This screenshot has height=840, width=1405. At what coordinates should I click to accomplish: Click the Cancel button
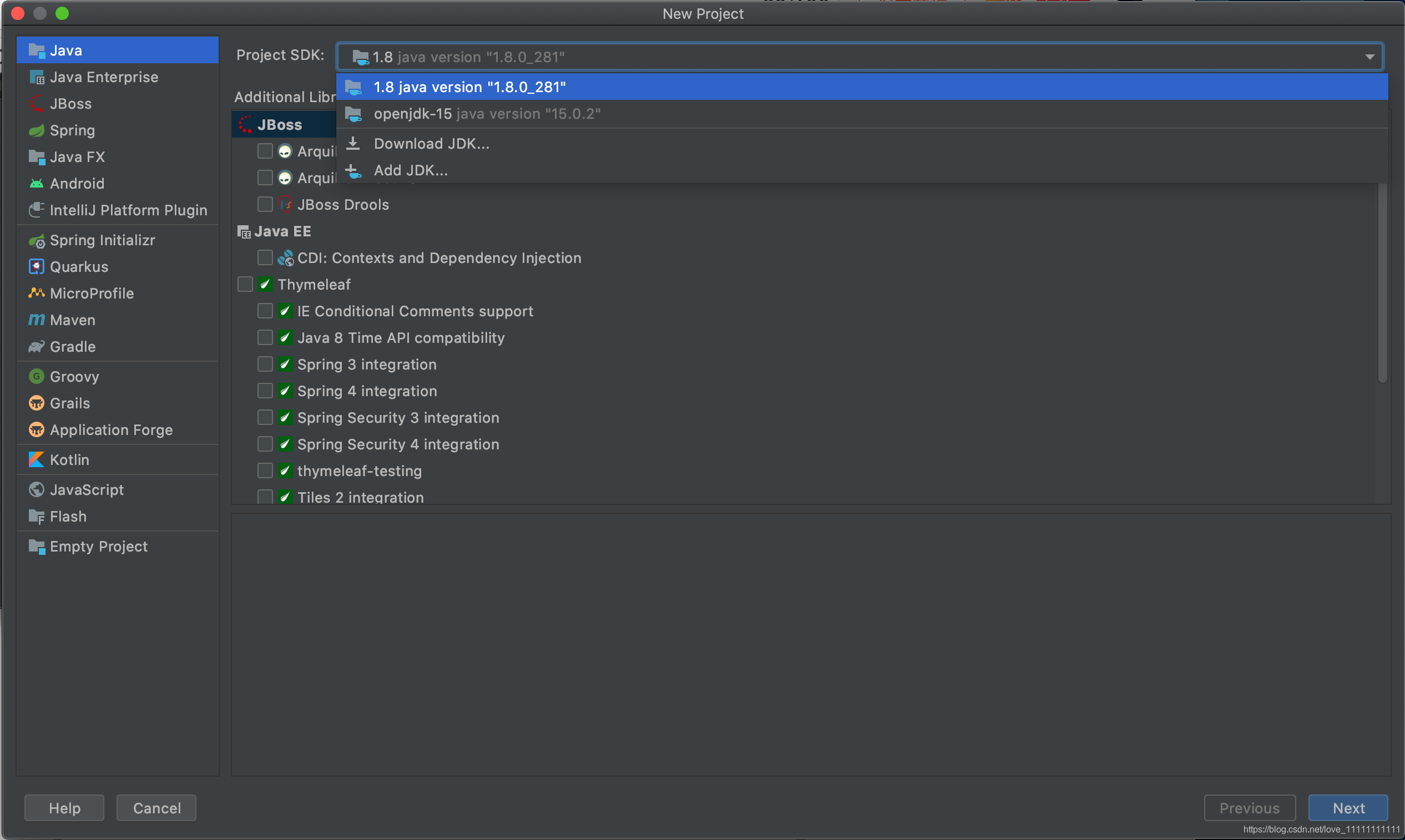click(x=157, y=808)
